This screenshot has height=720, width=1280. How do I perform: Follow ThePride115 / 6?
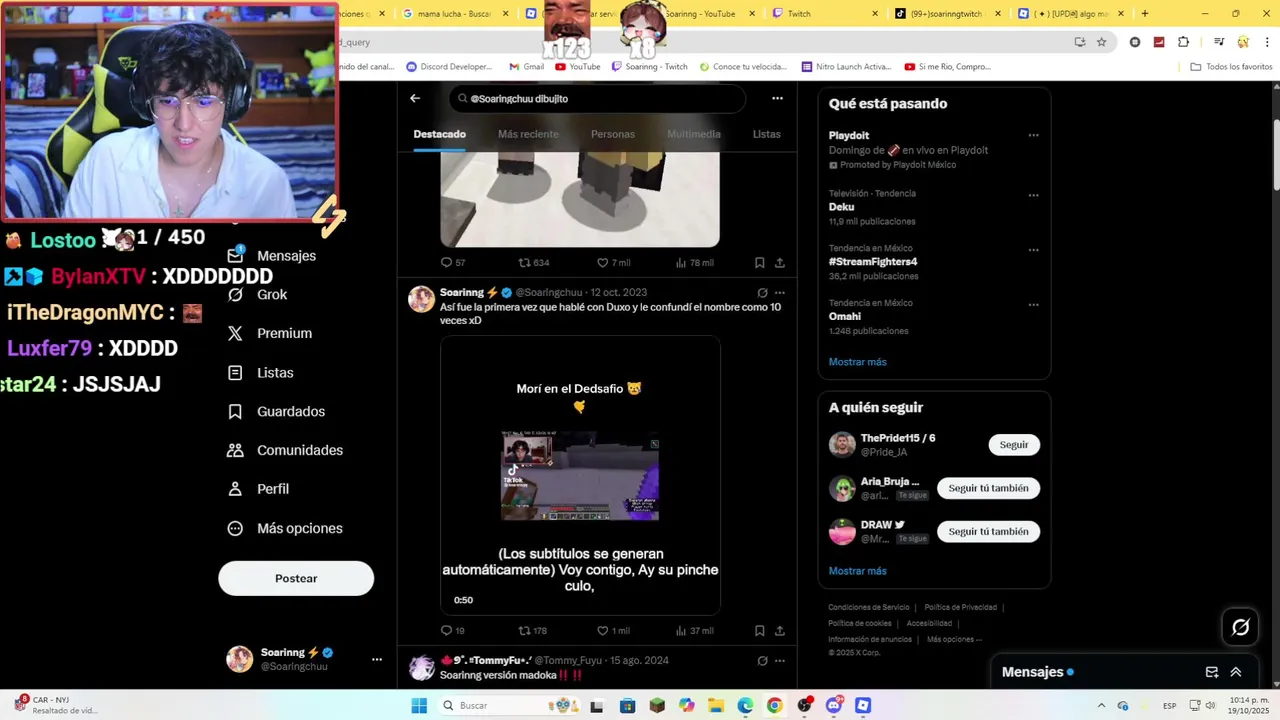(1014, 445)
